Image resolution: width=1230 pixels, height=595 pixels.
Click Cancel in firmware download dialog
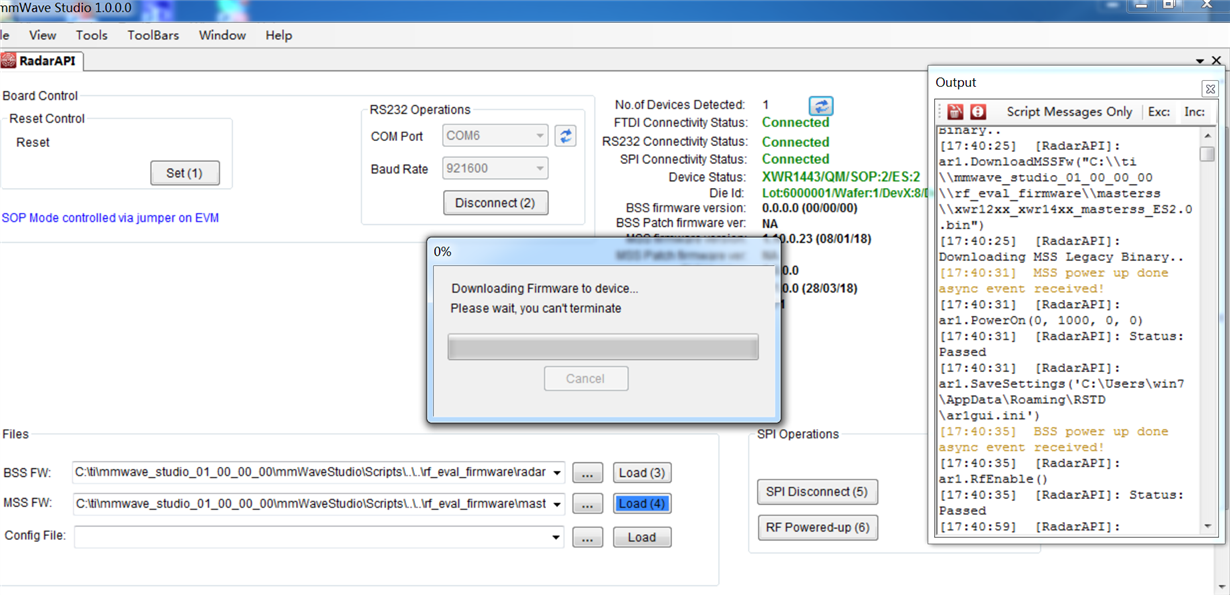pyautogui.click(x=586, y=379)
